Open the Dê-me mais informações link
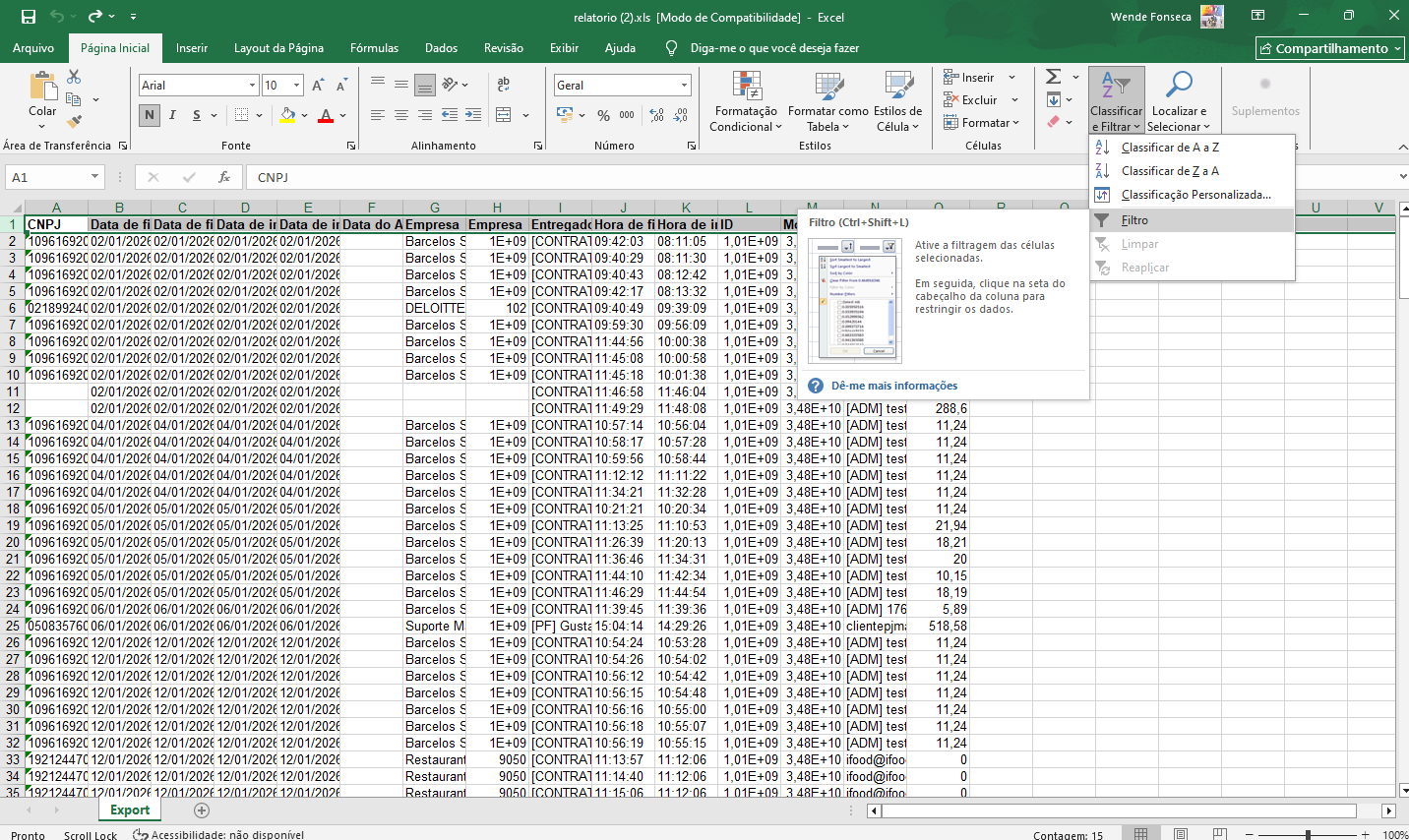The height and width of the screenshot is (840, 1409). tap(894, 386)
